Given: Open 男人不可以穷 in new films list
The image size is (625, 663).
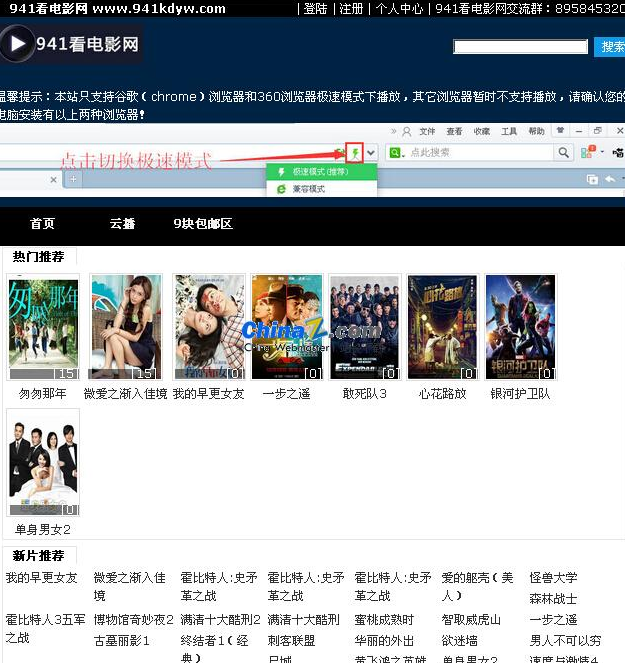Looking at the screenshot, I should point(565,641).
